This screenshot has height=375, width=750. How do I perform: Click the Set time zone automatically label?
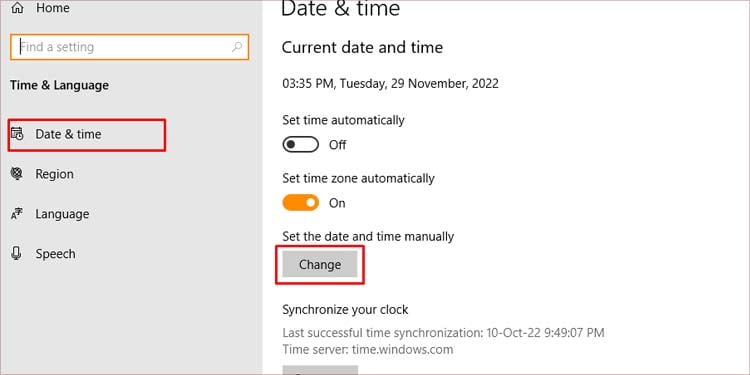point(358,178)
